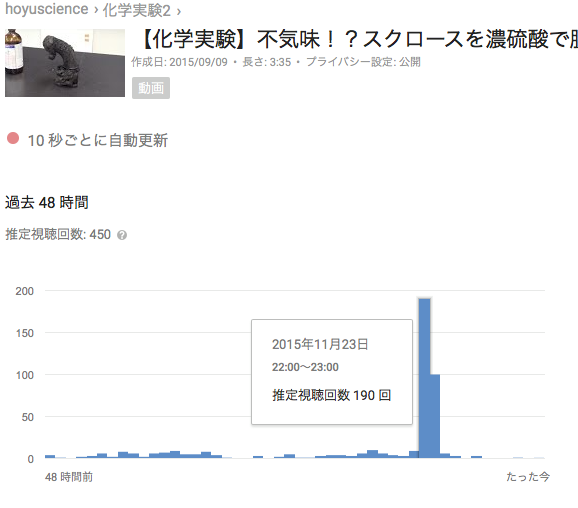
Task: Click the 200 y-axis label
Action: point(25,291)
